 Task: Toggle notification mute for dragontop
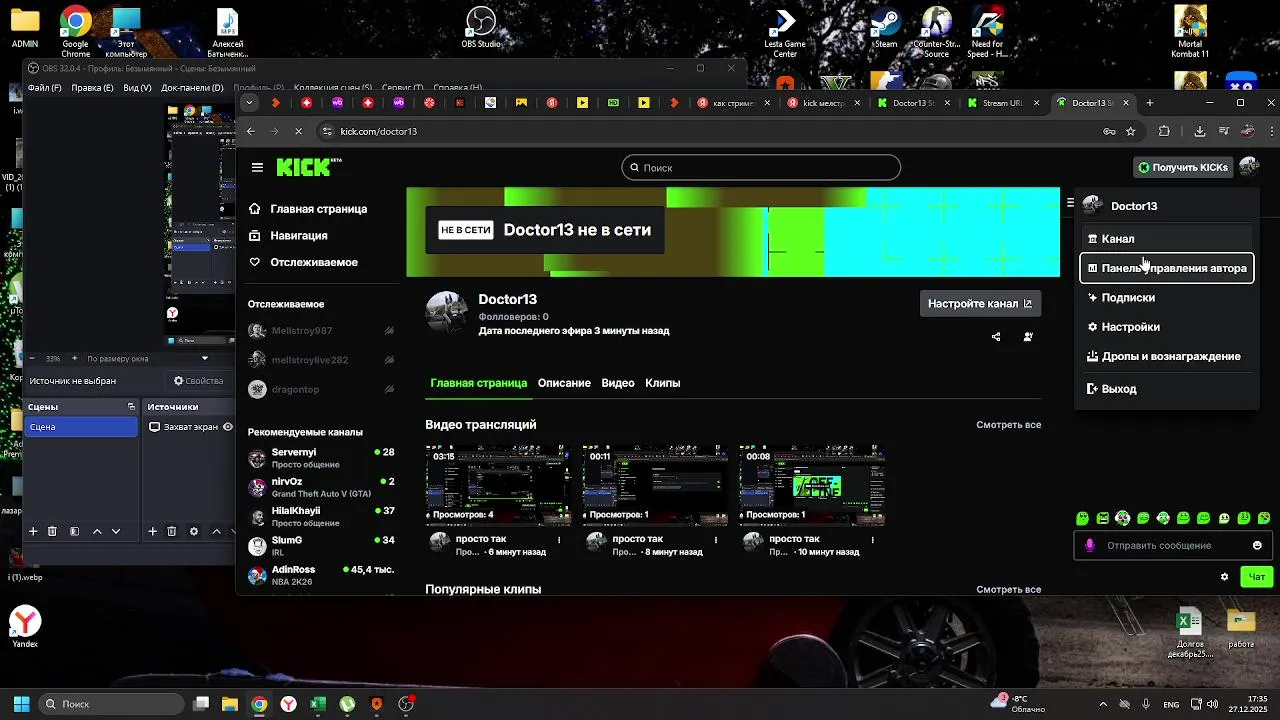coord(389,389)
